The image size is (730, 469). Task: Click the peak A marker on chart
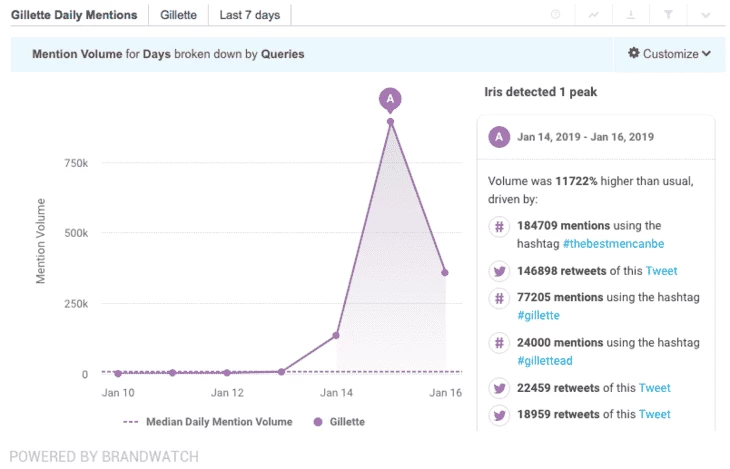pos(390,99)
